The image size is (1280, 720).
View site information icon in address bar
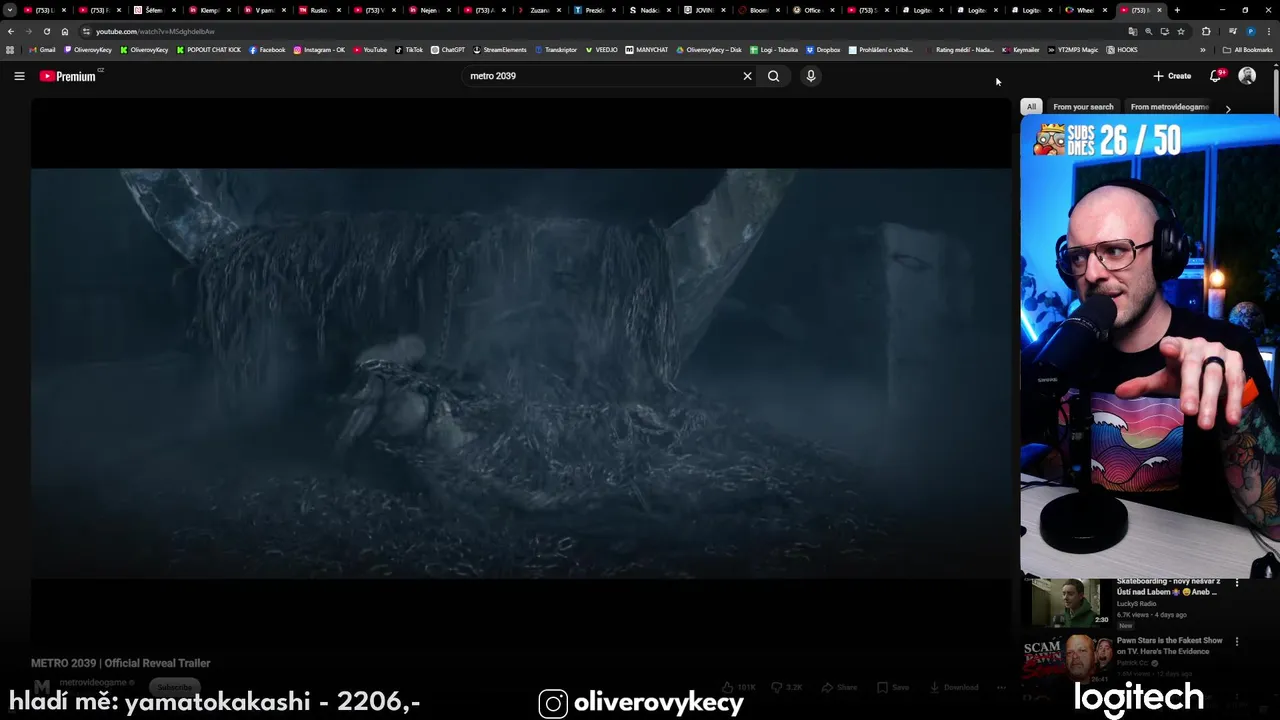pyautogui.click(x=86, y=31)
